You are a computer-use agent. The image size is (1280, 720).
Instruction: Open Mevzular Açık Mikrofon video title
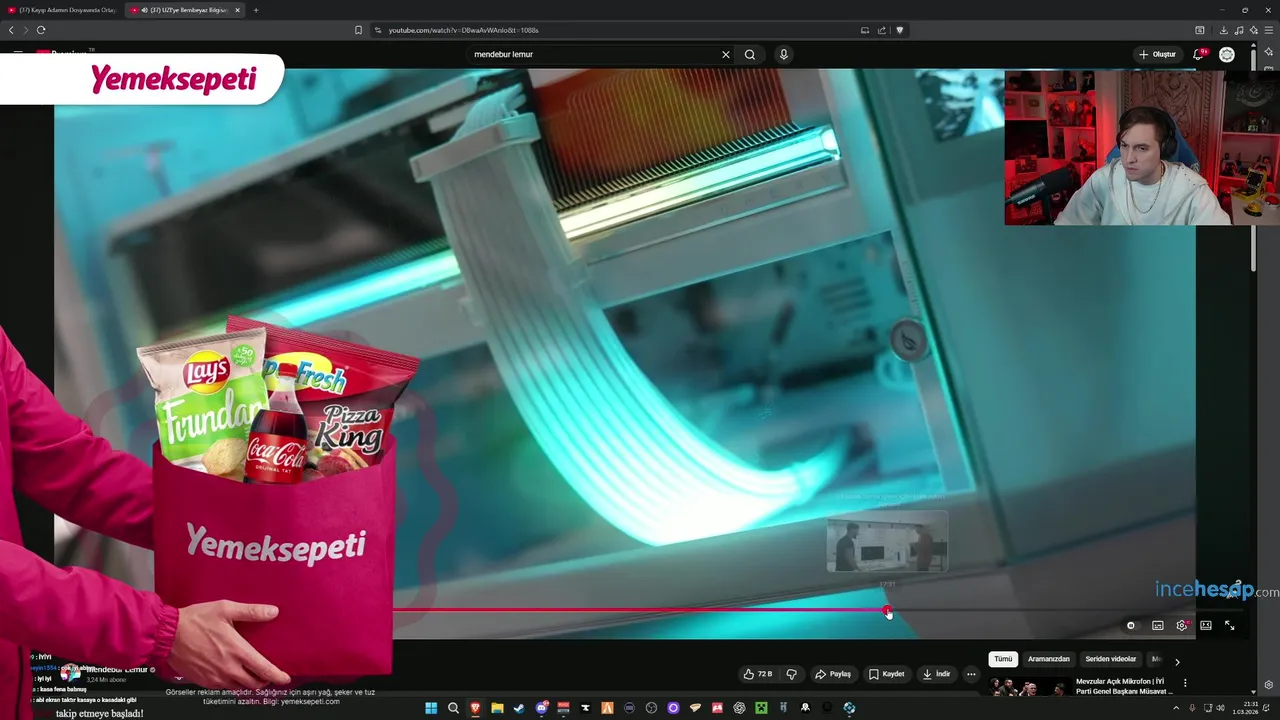point(1124,686)
